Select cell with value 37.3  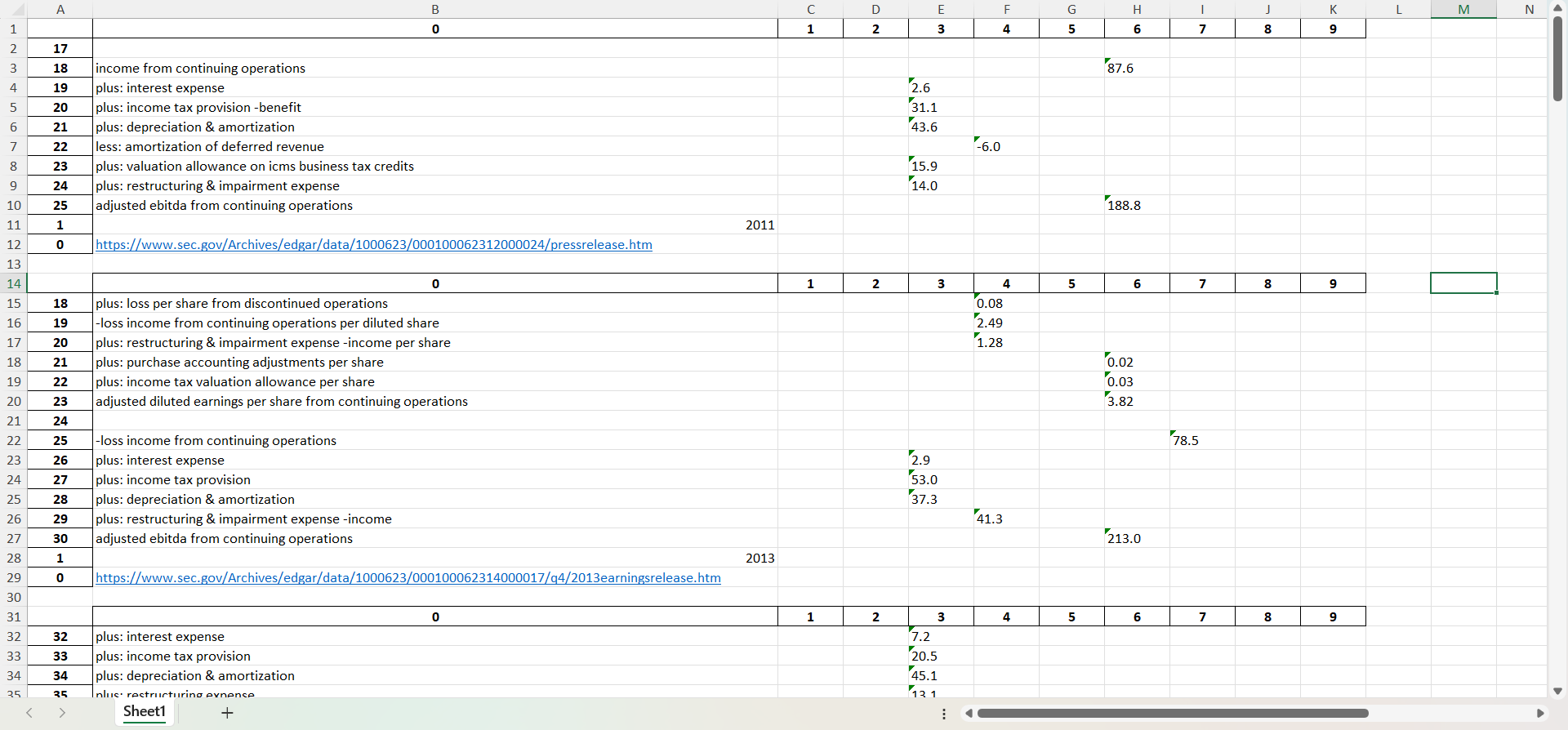(941, 499)
